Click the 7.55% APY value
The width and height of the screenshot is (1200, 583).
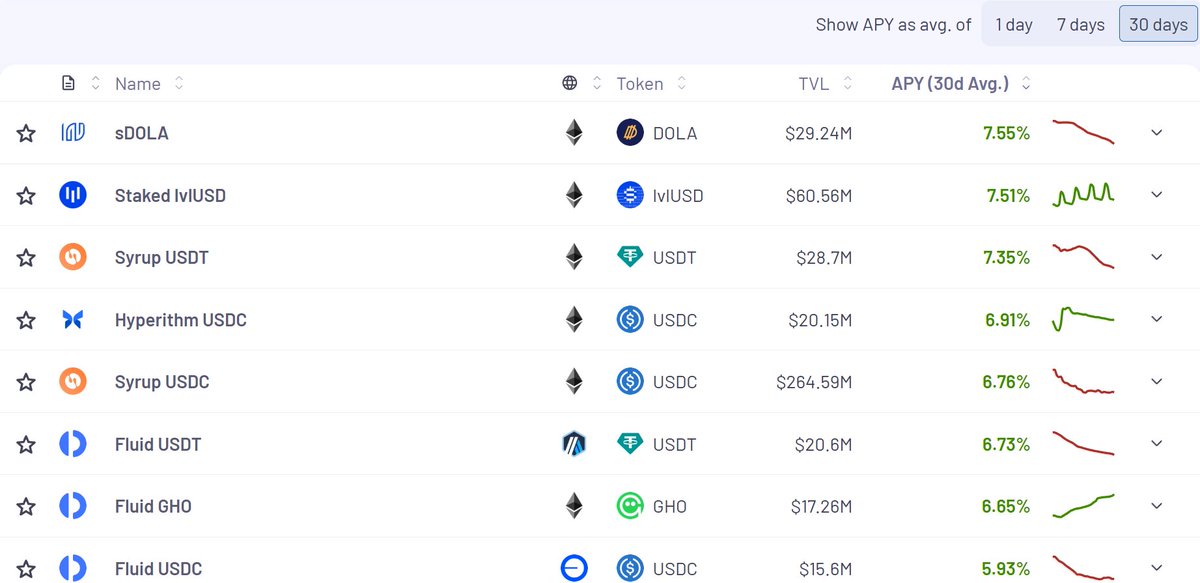[x=1005, y=133]
